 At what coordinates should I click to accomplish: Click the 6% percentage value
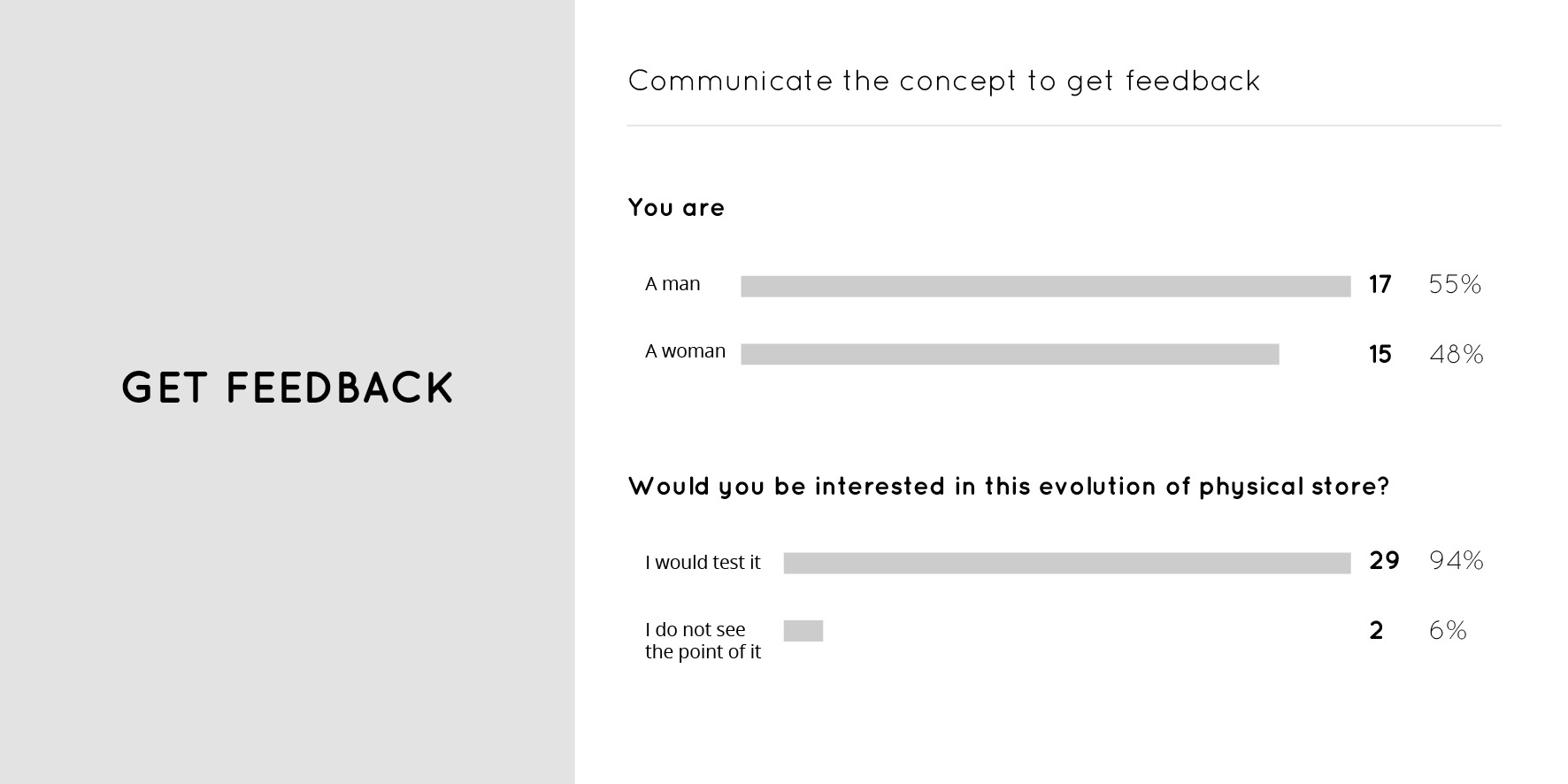[1448, 631]
